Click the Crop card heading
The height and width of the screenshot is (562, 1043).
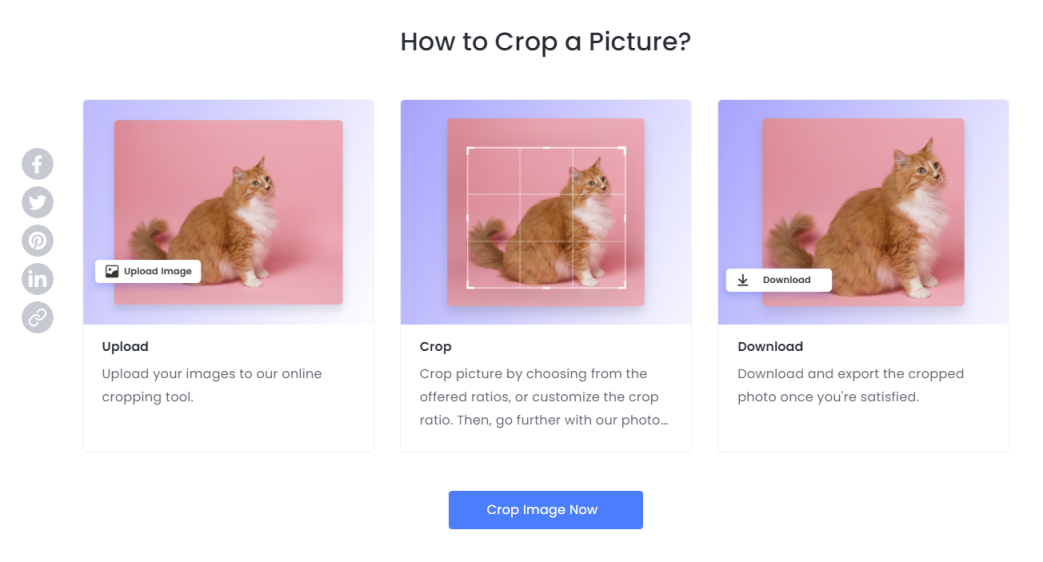point(435,347)
